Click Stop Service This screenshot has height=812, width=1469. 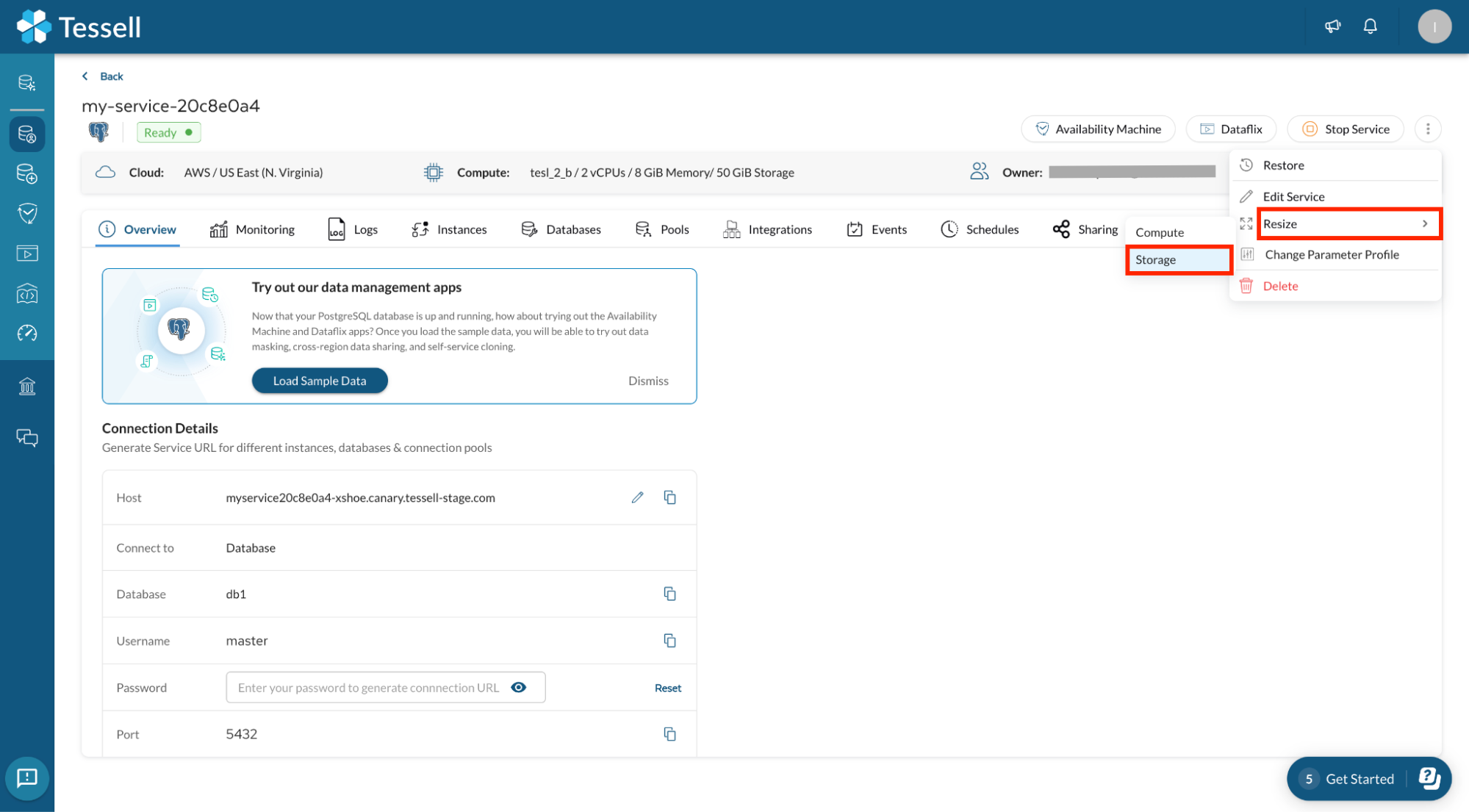click(1346, 129)
